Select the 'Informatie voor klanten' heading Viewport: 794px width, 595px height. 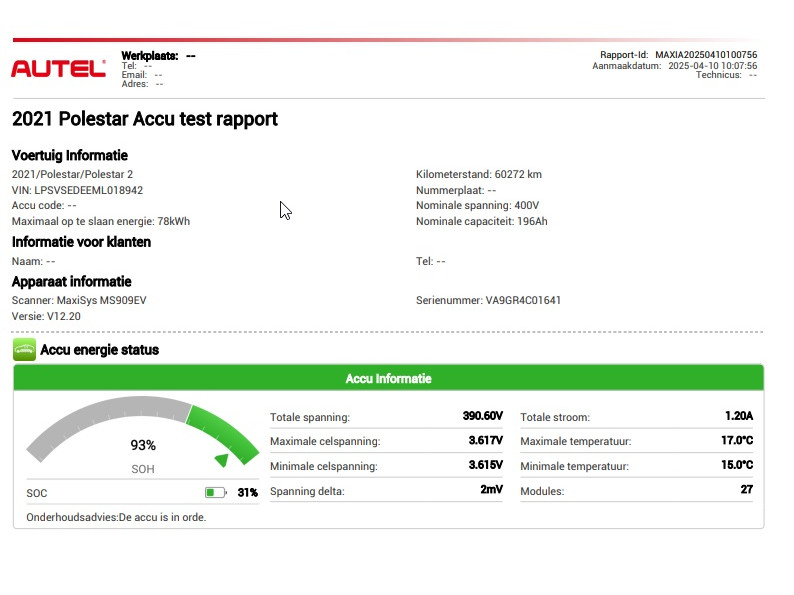[x=82, y=242]
